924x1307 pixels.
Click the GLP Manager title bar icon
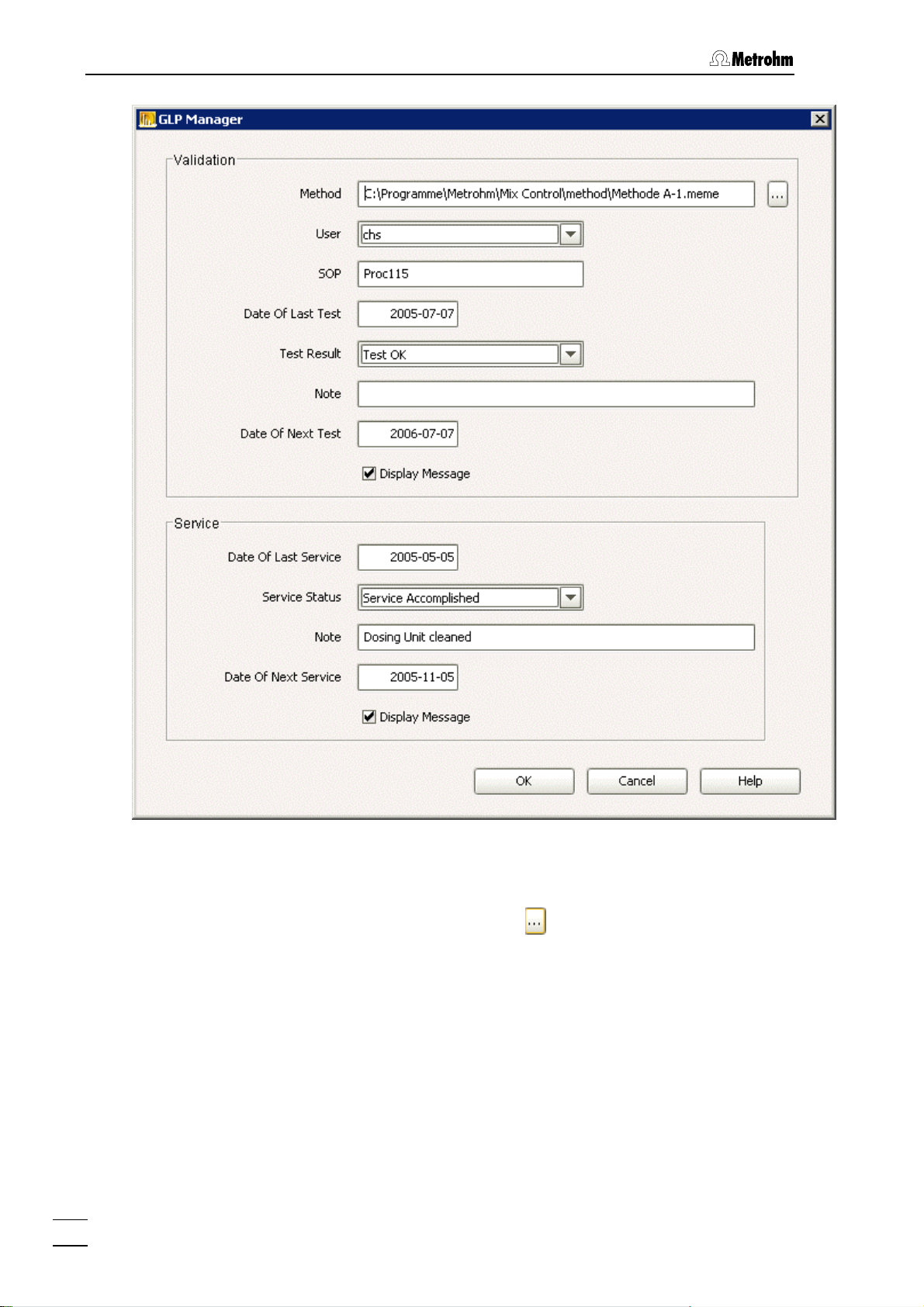(x=147, y=119)
